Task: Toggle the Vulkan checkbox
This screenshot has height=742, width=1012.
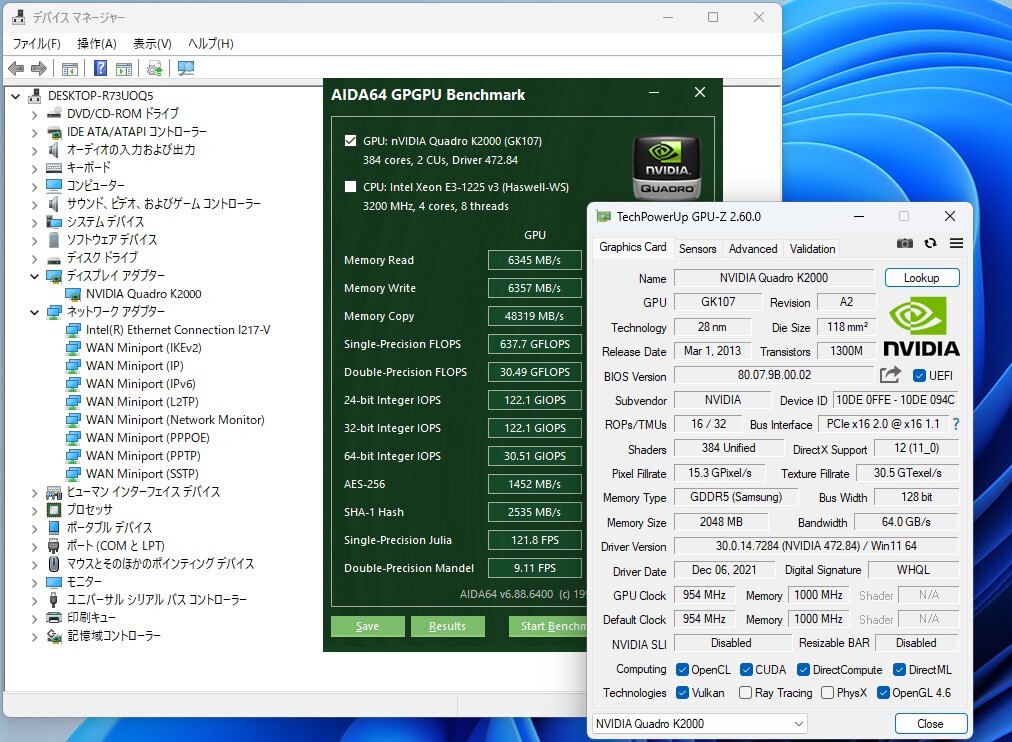Action: [x=682, y=692]
